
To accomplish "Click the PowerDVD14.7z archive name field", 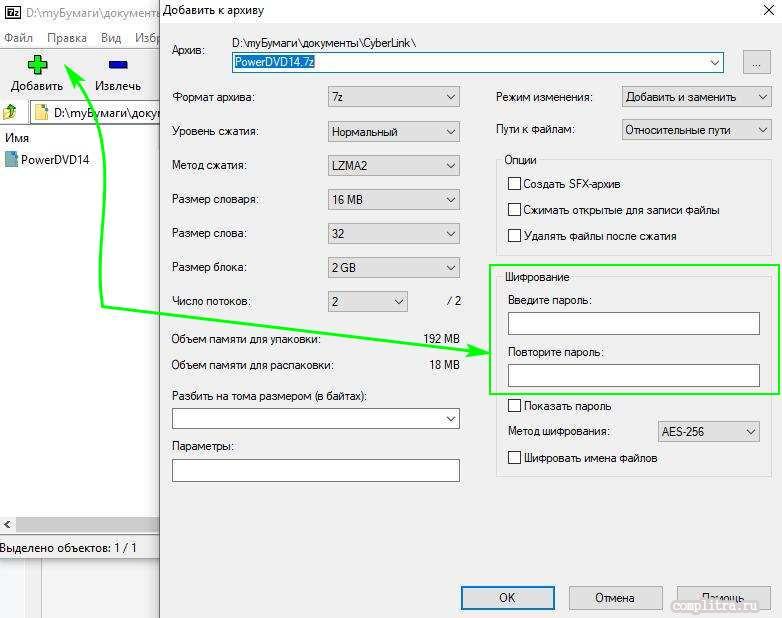I will point(478,62).
